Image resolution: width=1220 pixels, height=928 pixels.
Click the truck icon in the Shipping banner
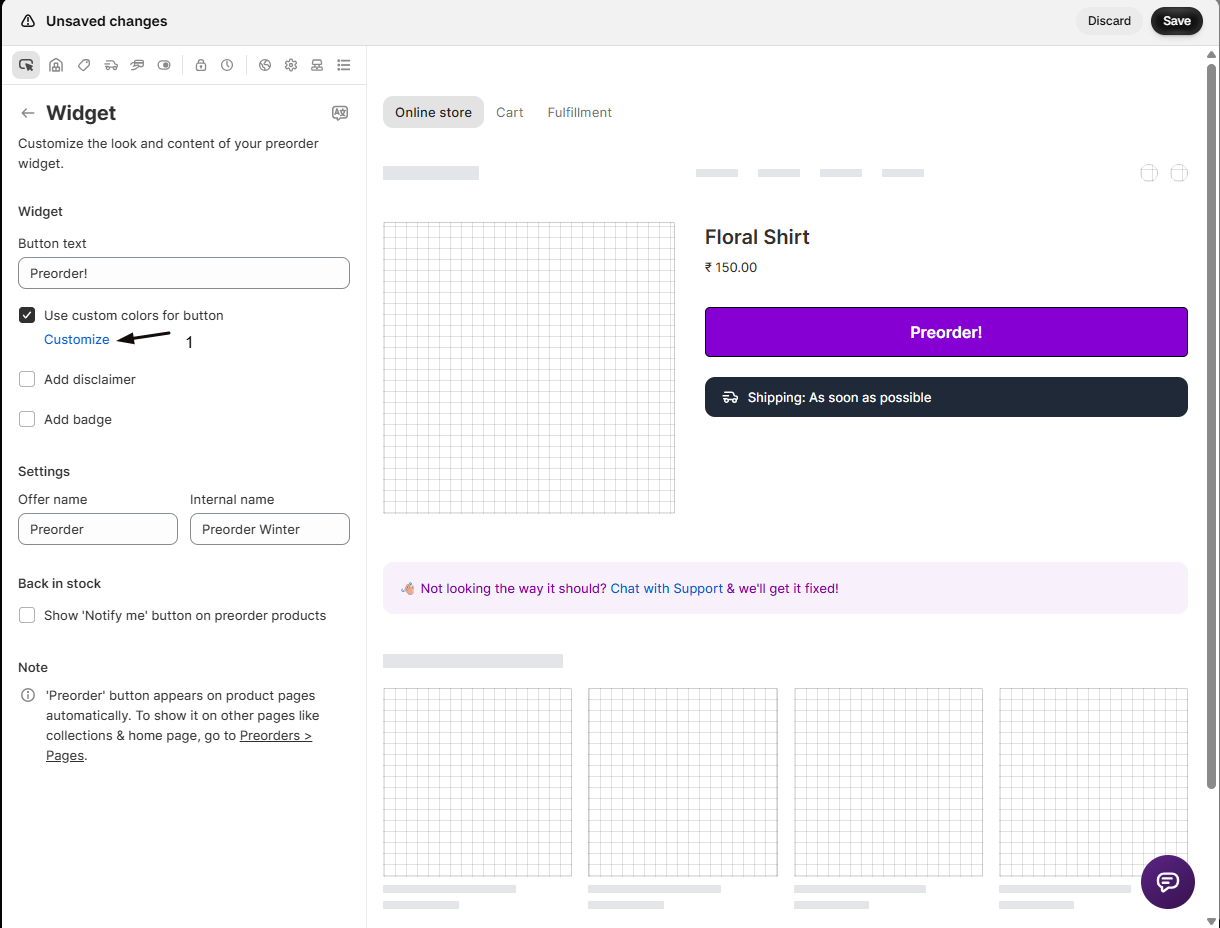click(730, 397)
